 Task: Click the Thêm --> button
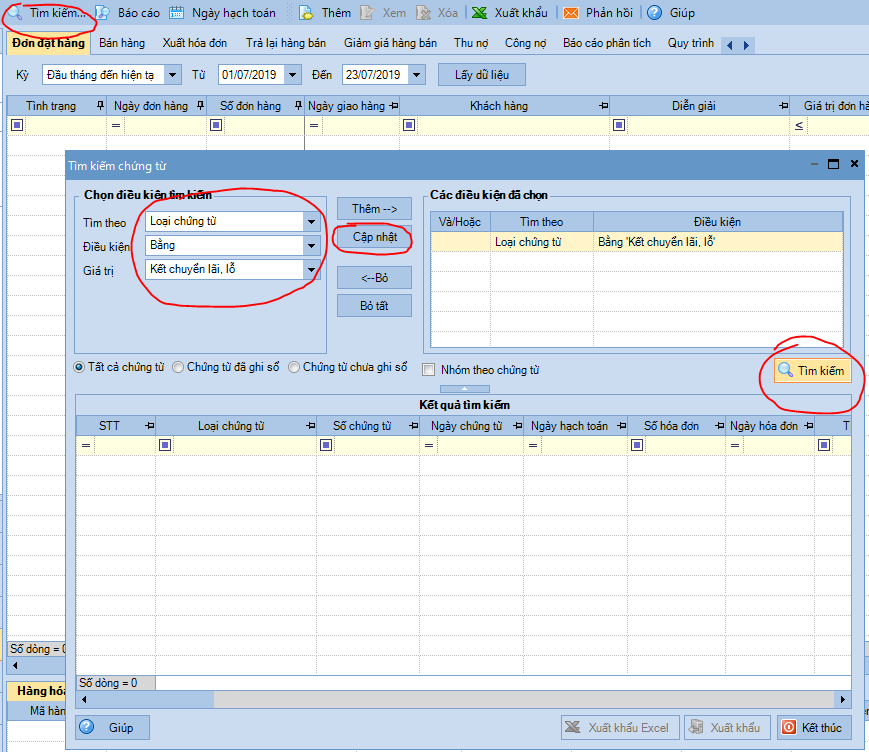[x=374, y=209]
